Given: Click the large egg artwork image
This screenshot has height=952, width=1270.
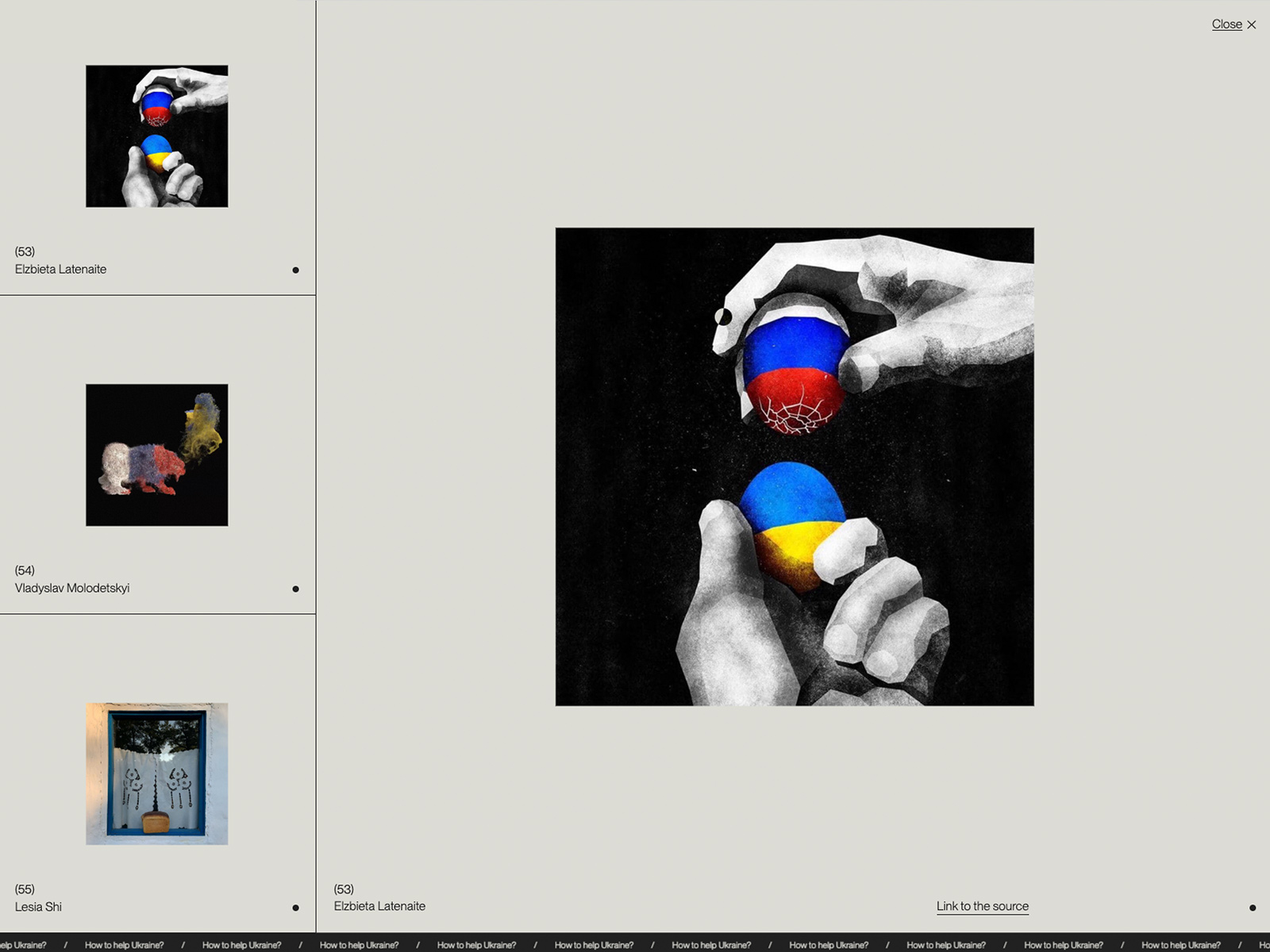Looking at the screenshot, I should click(x=795, y=466).
